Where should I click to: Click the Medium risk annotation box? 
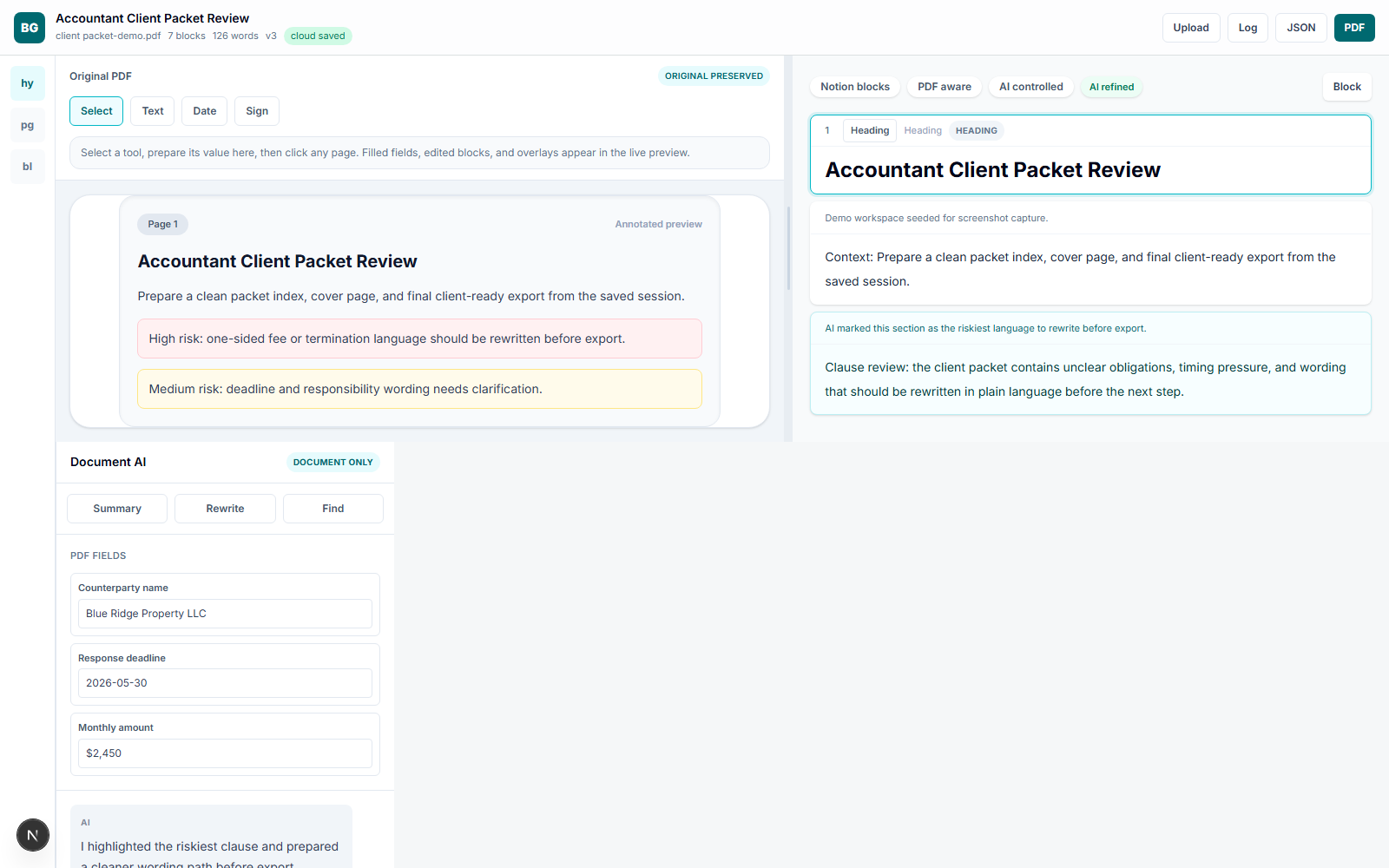(x=419, y=389)
